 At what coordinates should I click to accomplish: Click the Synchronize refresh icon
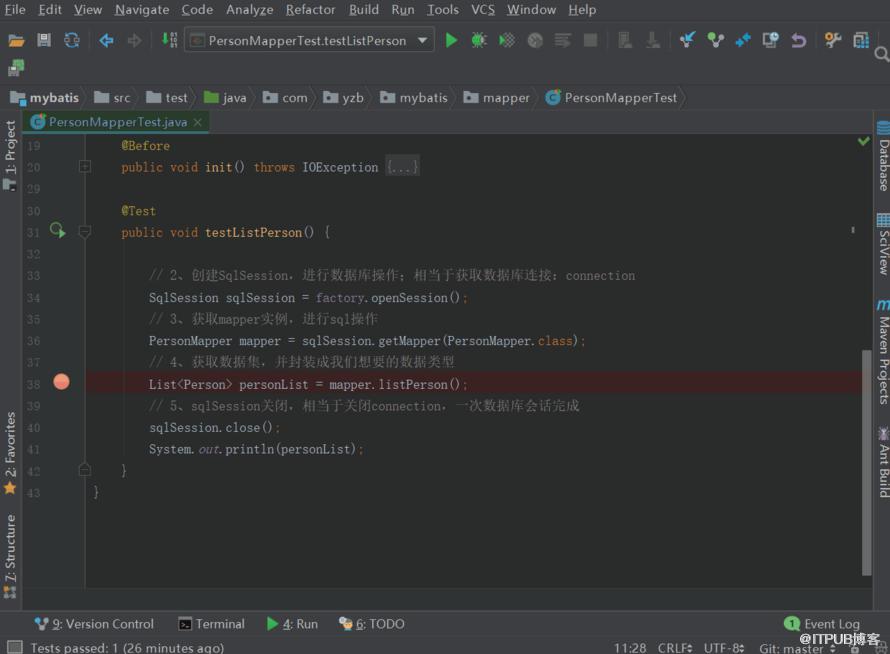click(x=72, y=40)
